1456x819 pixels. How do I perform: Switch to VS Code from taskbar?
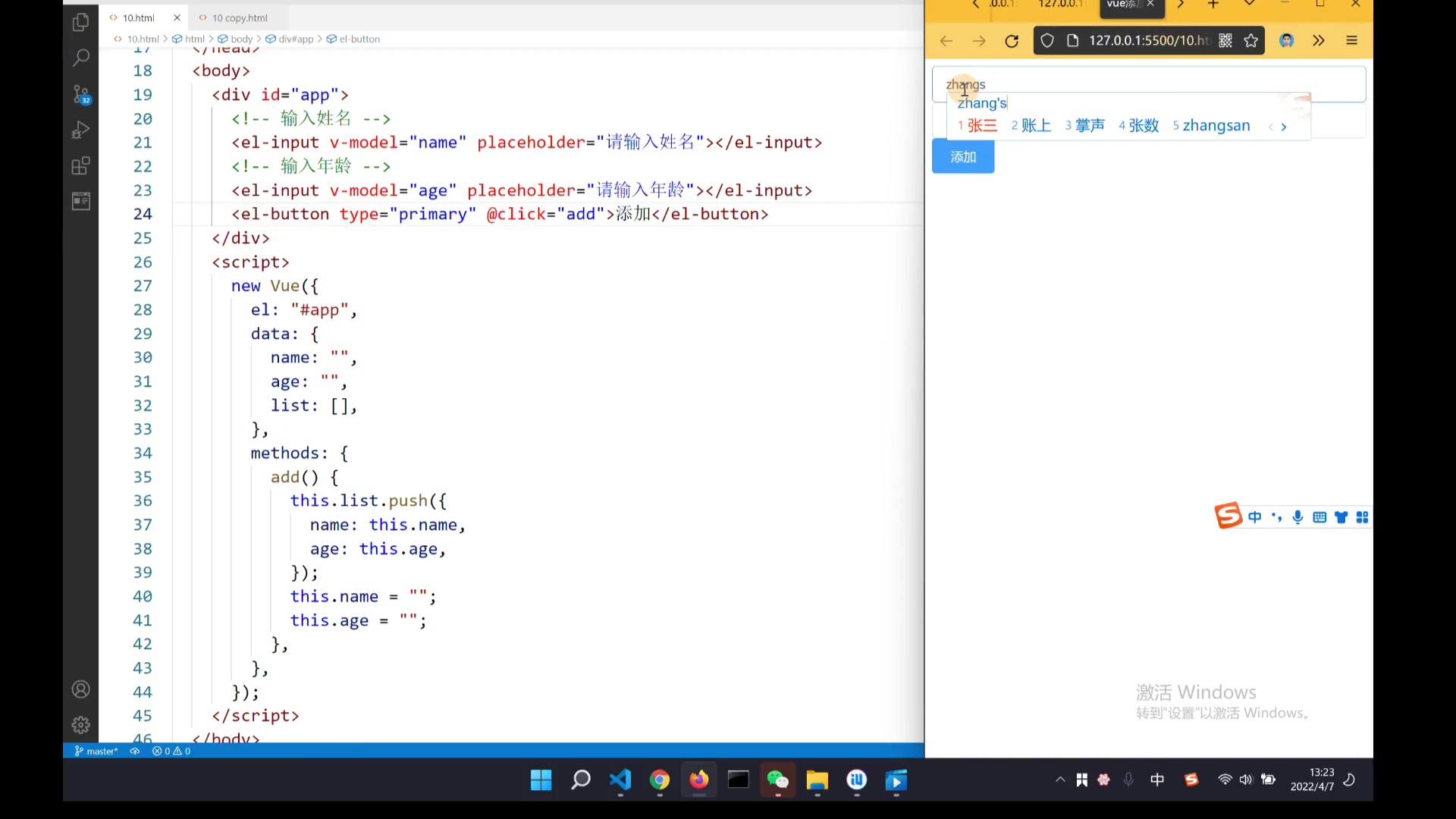[620, 780]
